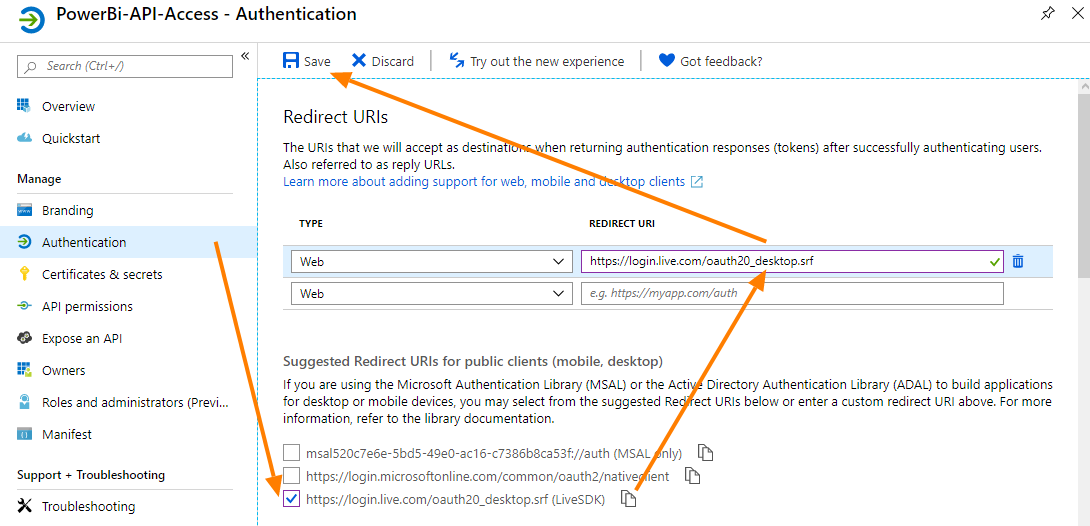Click the Got feedback heart icon
This screenshot has height=526, width=1090.
pyautogui.click(x=667, y=60)
